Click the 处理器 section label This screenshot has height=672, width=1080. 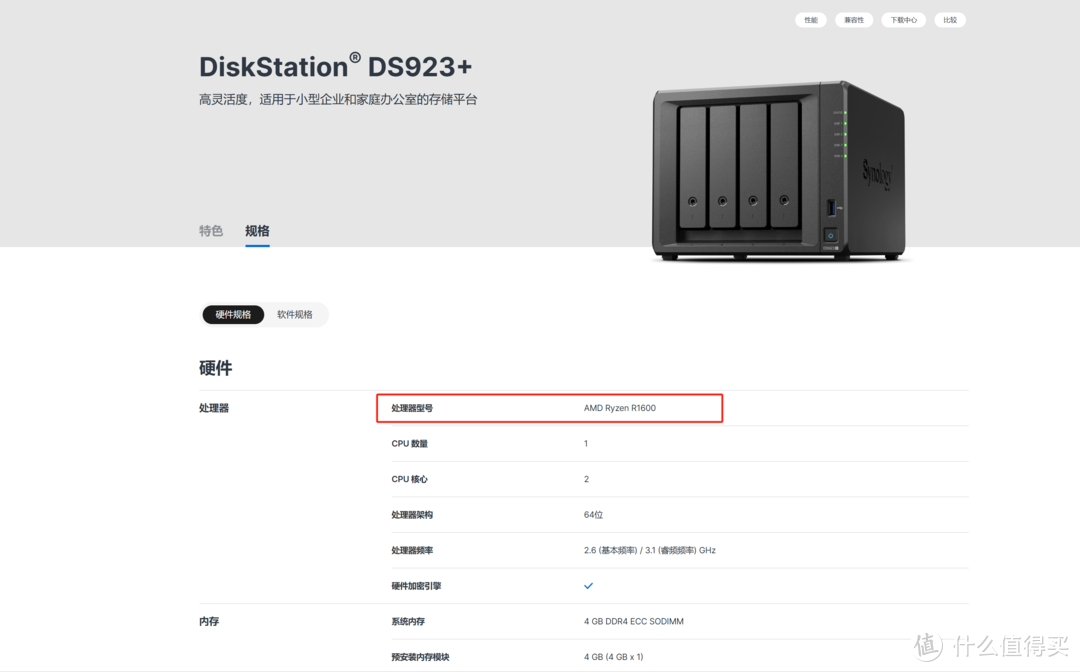click(214, 407)
